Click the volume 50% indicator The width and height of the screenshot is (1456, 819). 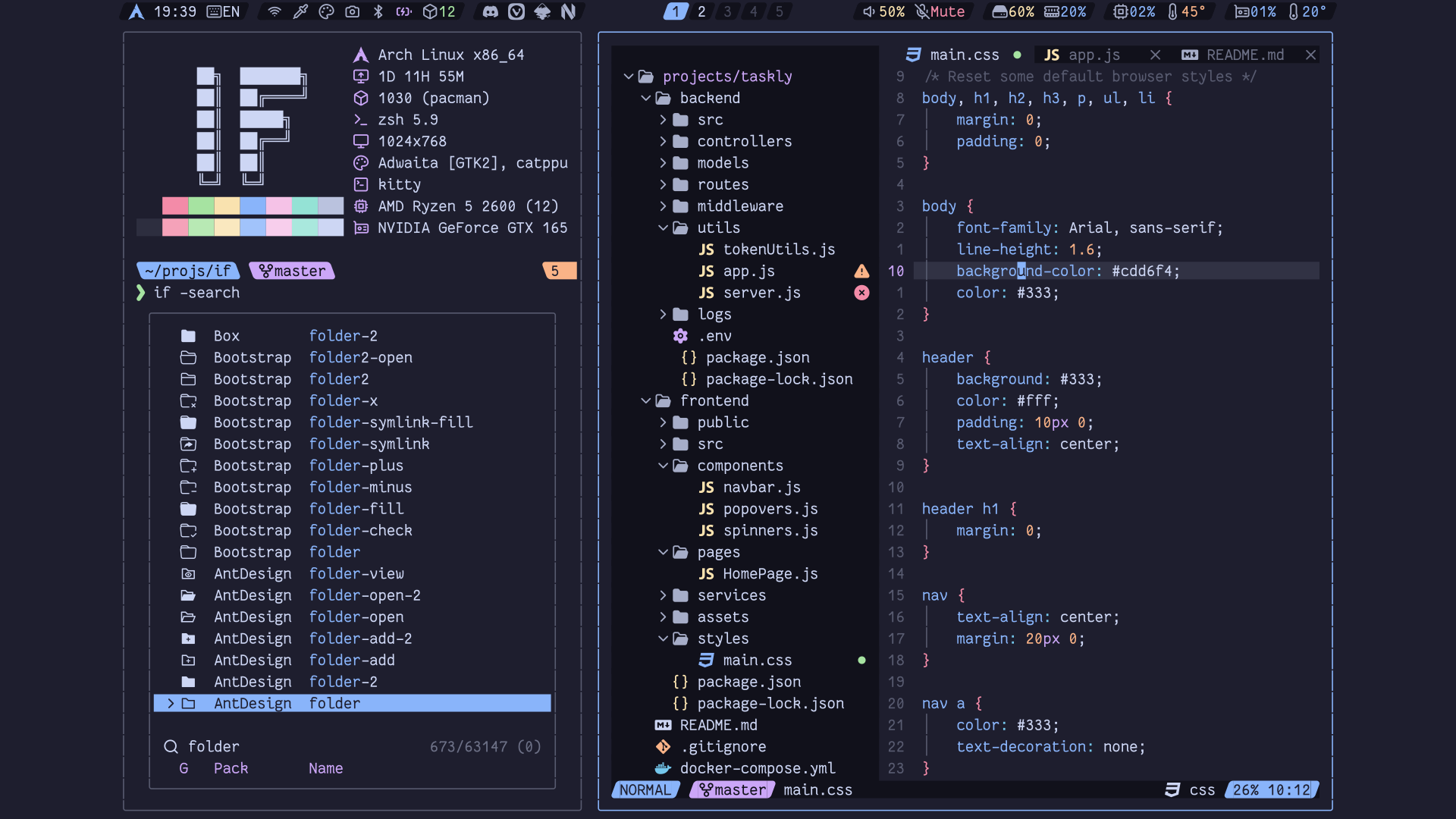pyautogui.click(x=883, y=11)
